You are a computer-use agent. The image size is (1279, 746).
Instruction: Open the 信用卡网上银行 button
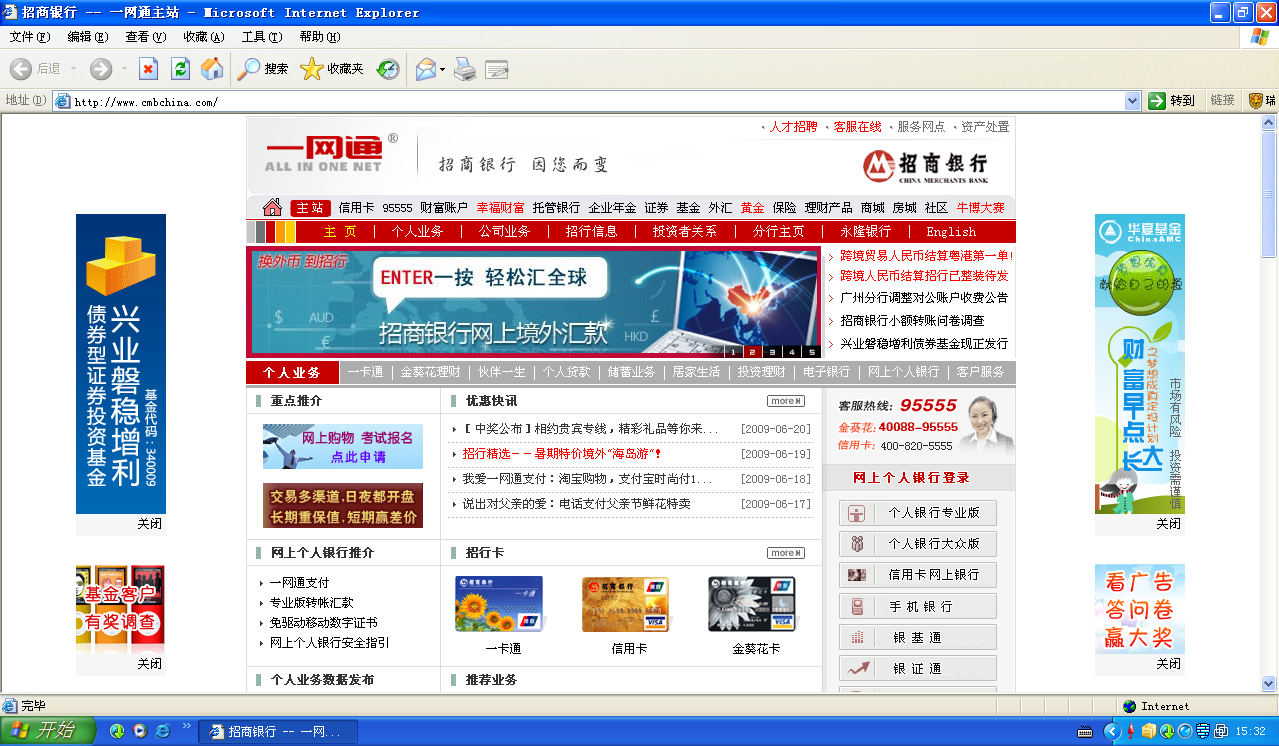point(918,575)
